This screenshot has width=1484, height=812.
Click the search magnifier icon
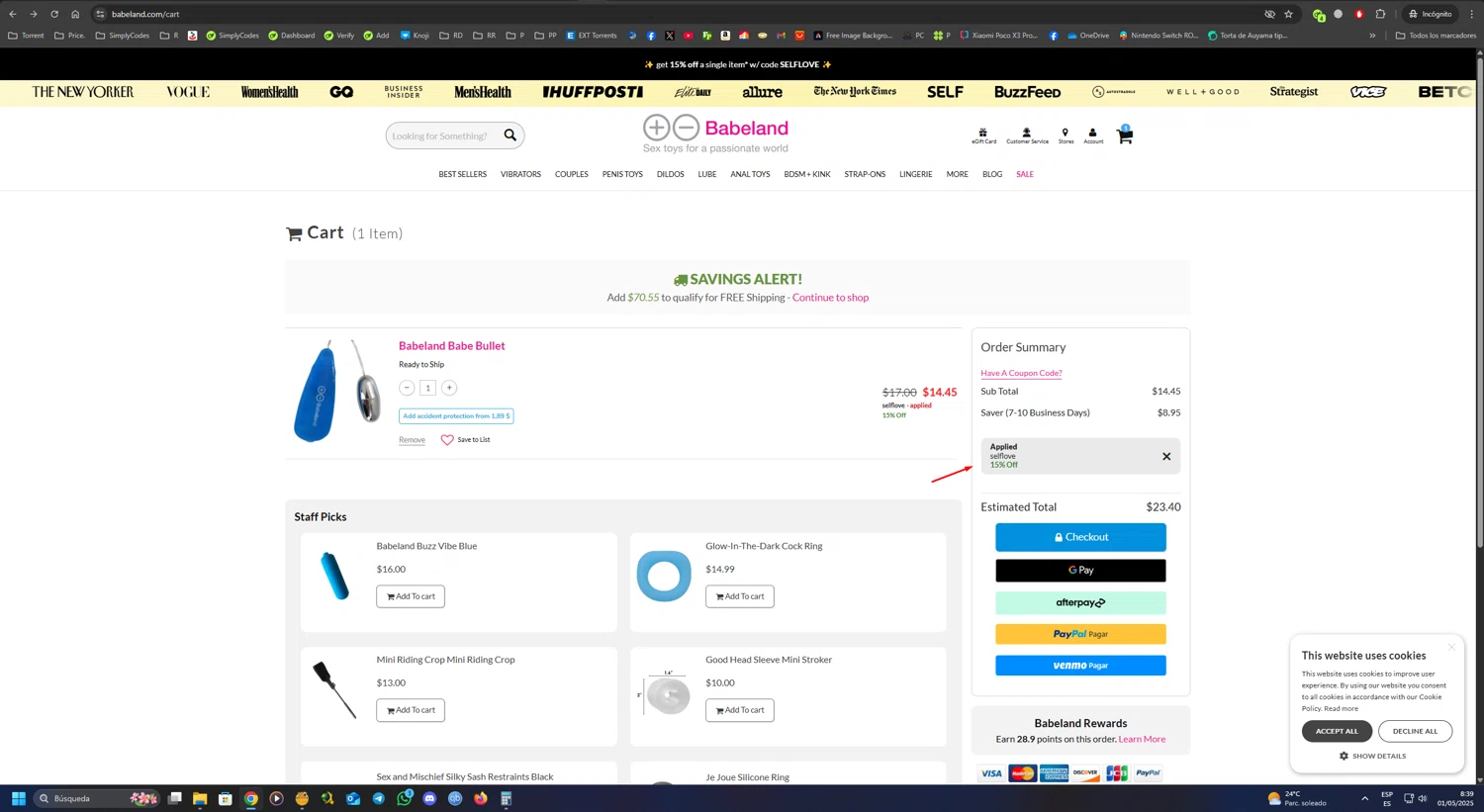510,135
